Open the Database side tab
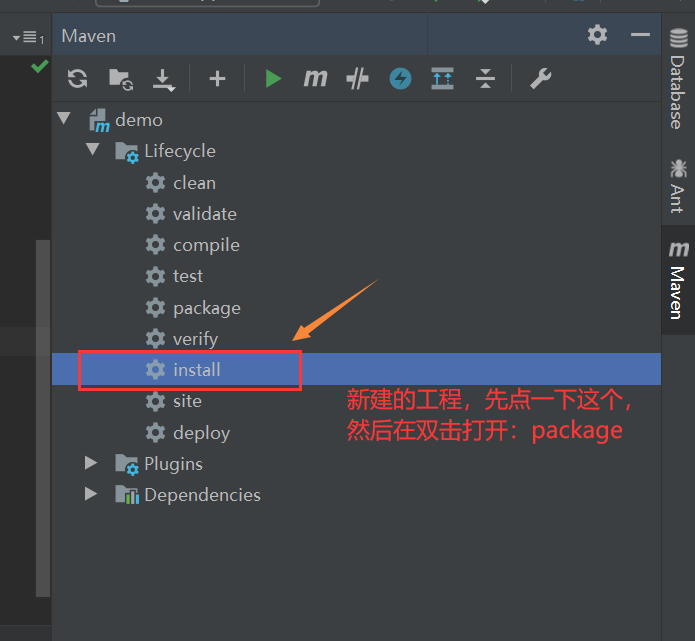Screen dimensions: 695x641 pyautogui.click(x=678, y=79)
